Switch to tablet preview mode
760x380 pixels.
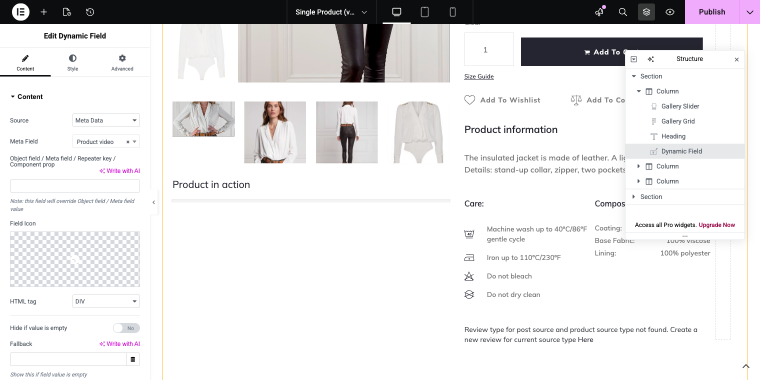coord(425,12)
